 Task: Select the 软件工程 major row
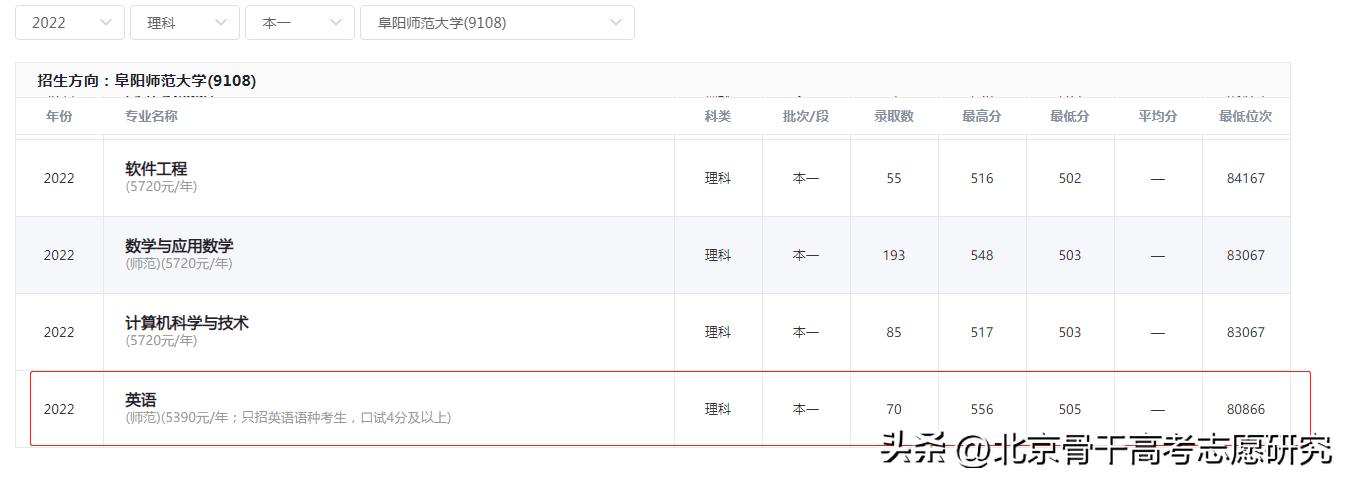click(x=156, y=169)
